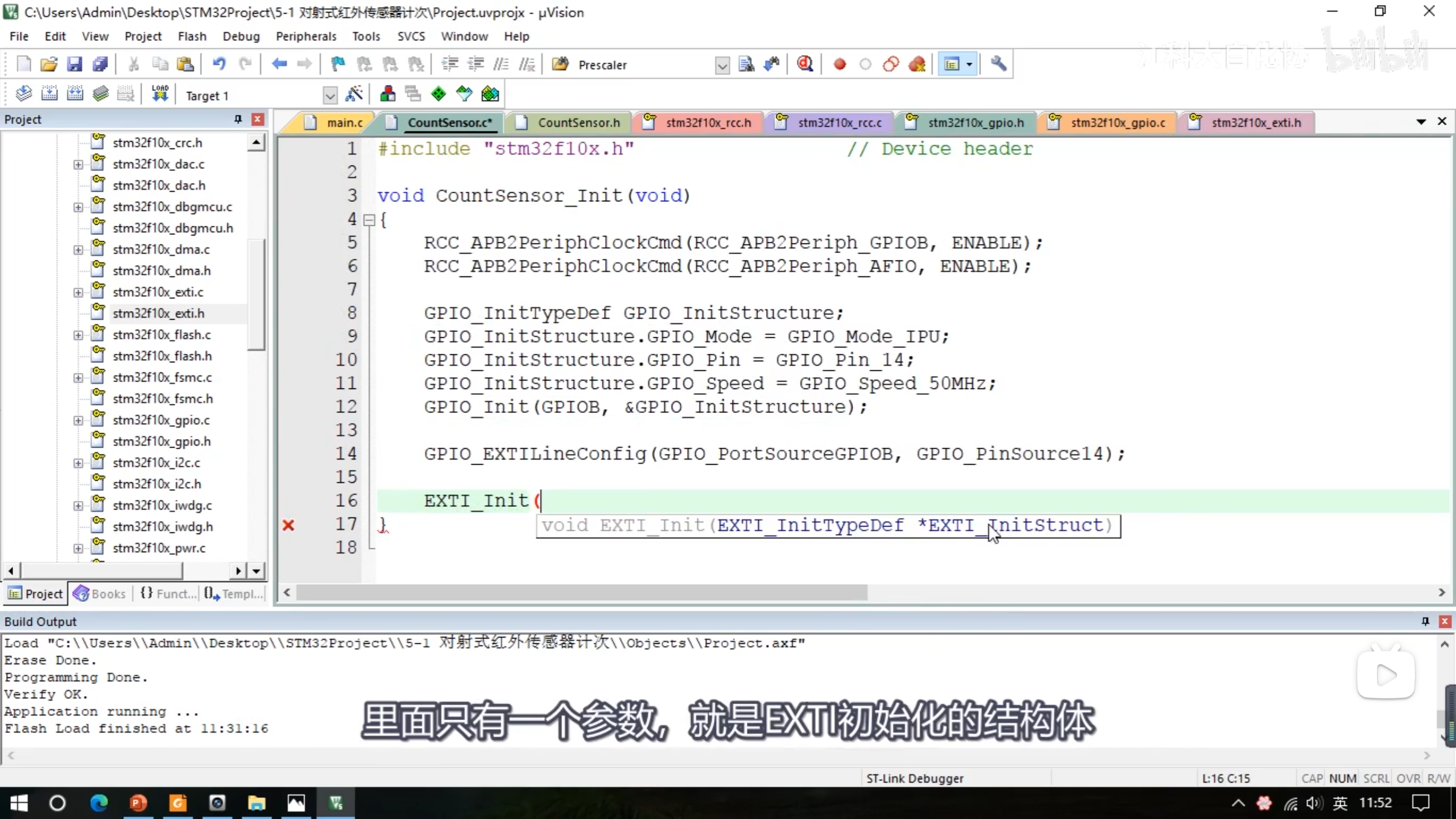
Task: Switch to the Books panel tab
Action: (100, 594)
